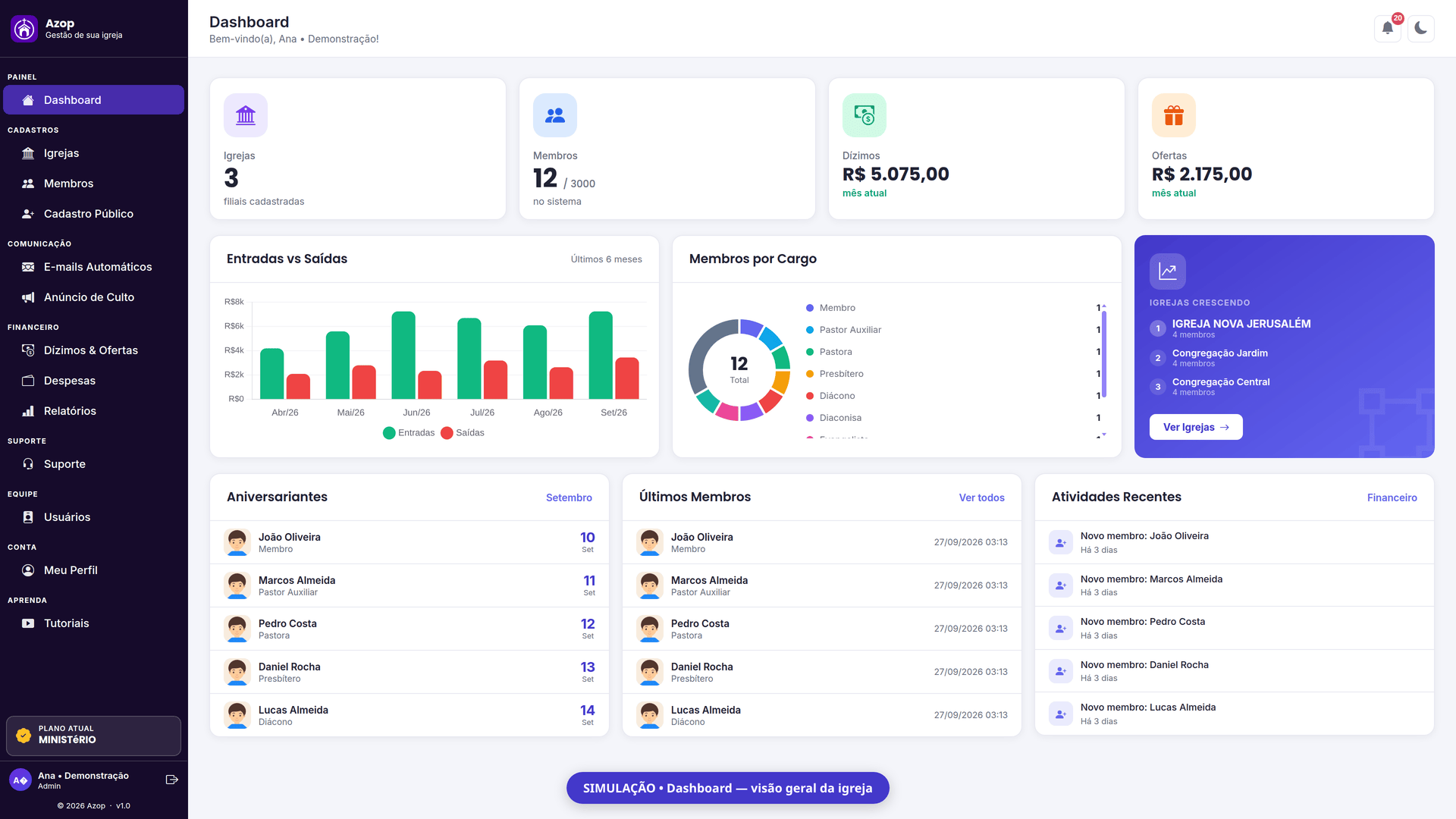The image size is (1456, 819).
Task: Click the Ver todos link
Action: [981, 497]
